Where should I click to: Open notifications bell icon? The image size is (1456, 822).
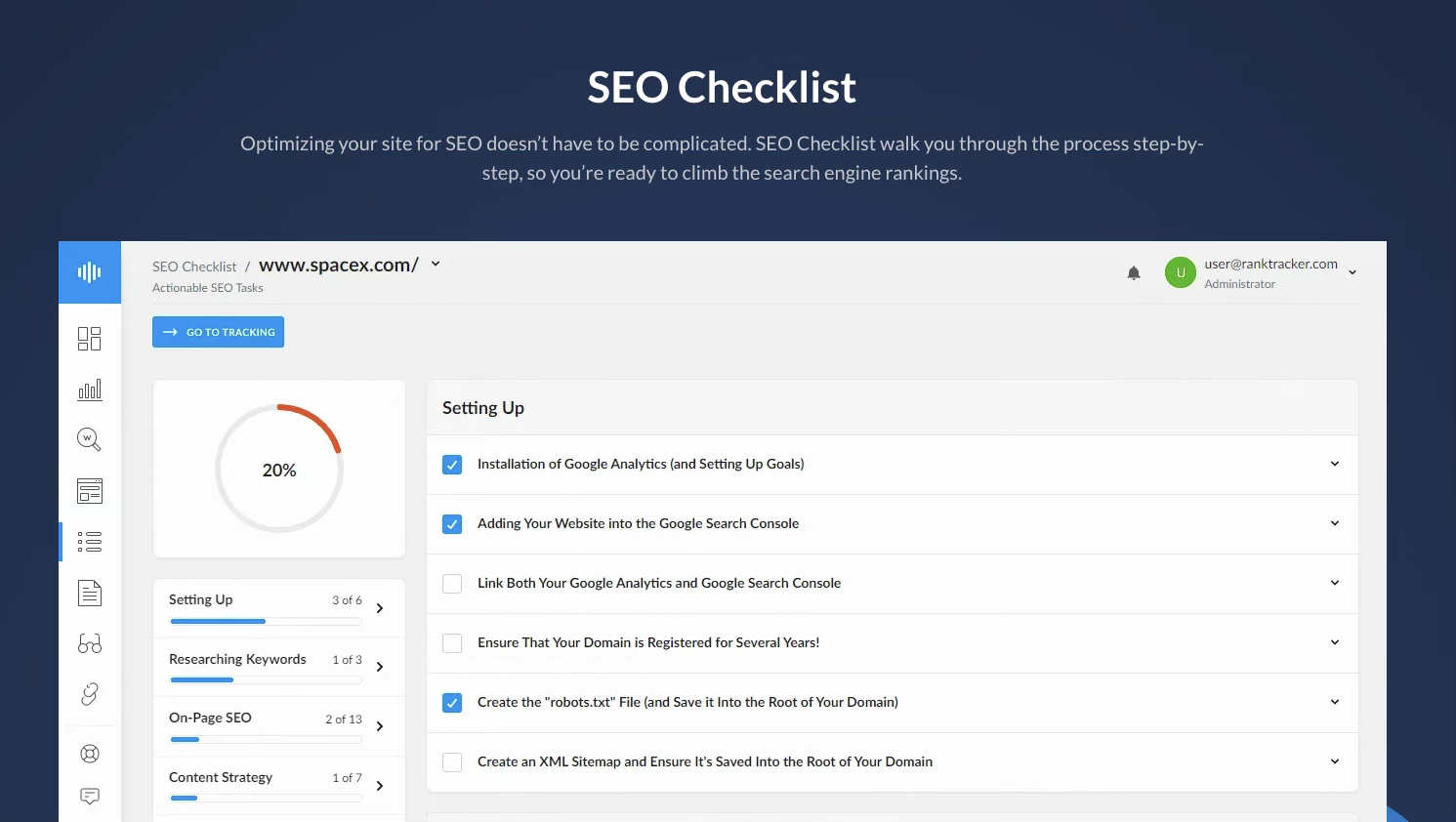[1134, 273]
